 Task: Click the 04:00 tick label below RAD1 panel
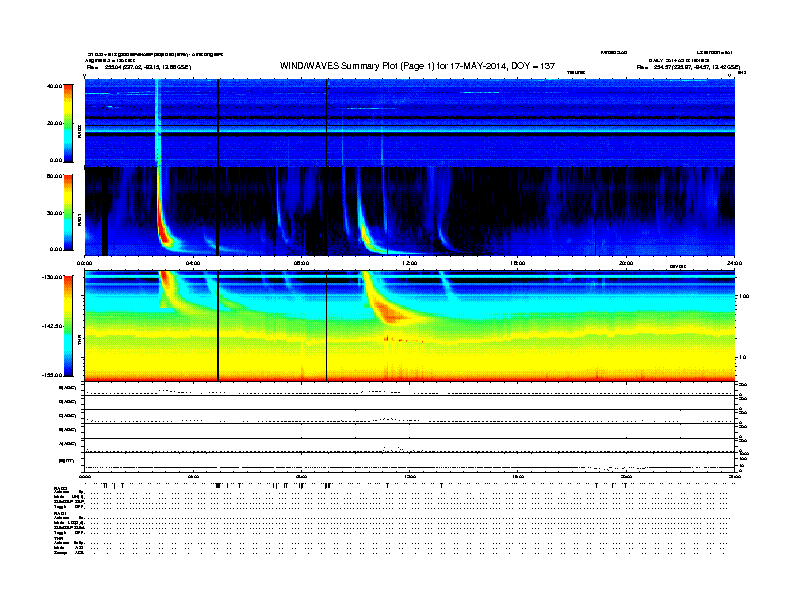tap(193, 263)
